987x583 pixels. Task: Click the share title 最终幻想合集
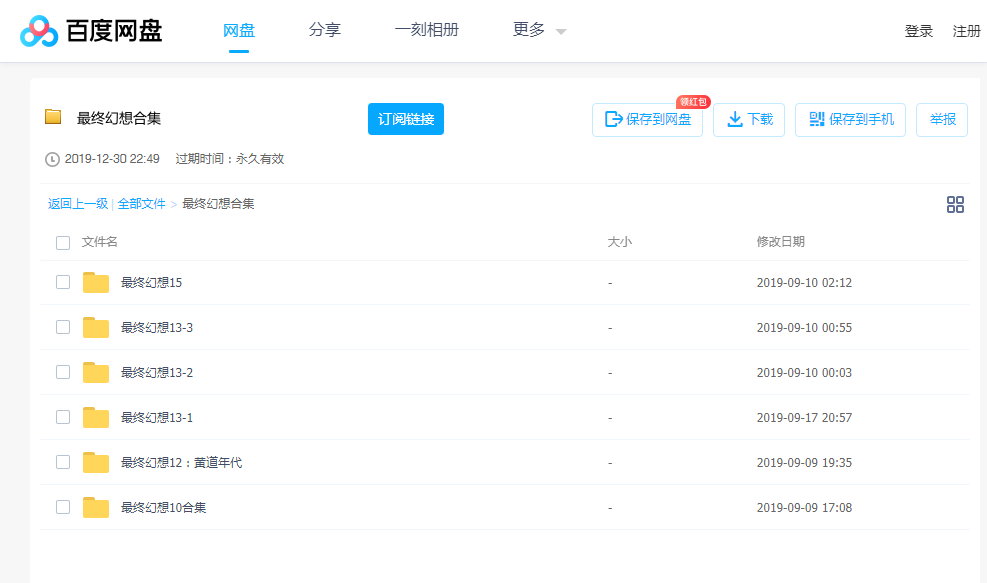pos(119,118)
